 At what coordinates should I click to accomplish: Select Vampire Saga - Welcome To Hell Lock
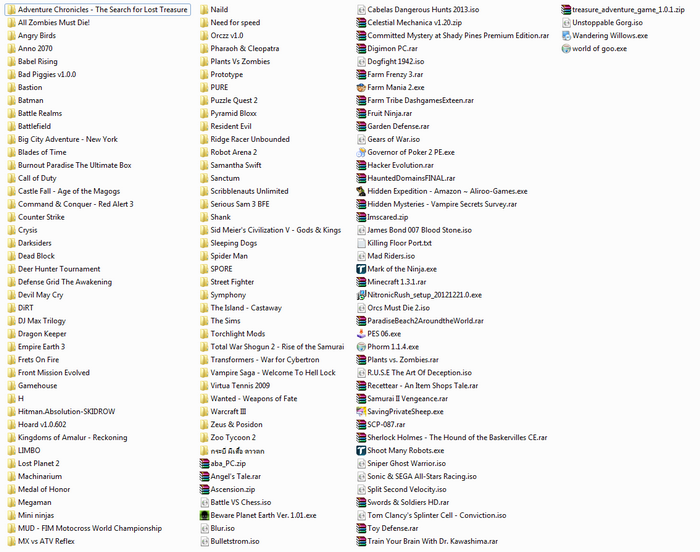click(x=273, y=372)
